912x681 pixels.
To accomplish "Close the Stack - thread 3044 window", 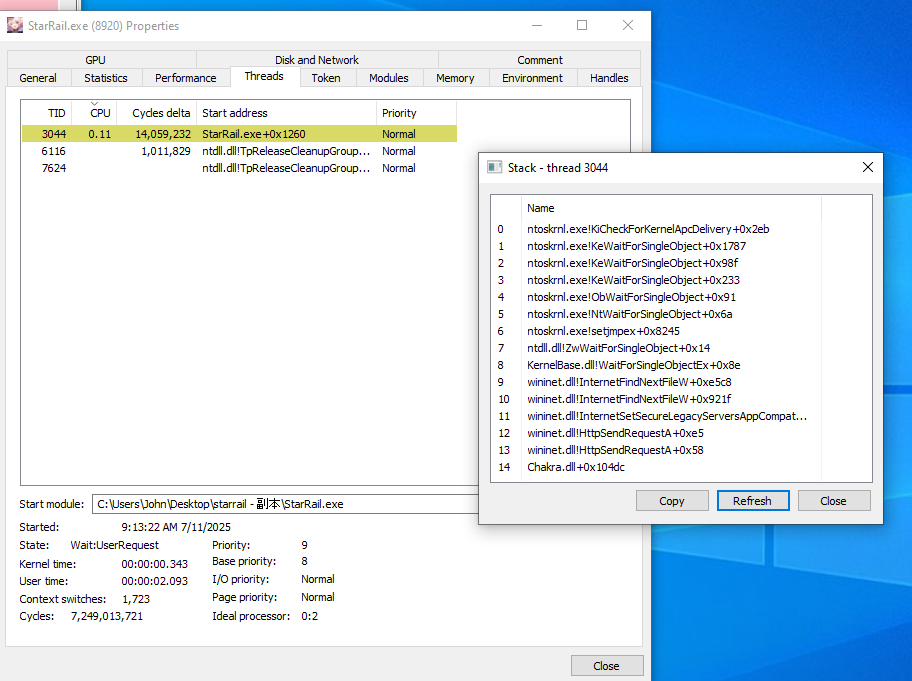I will coord(868,167).
